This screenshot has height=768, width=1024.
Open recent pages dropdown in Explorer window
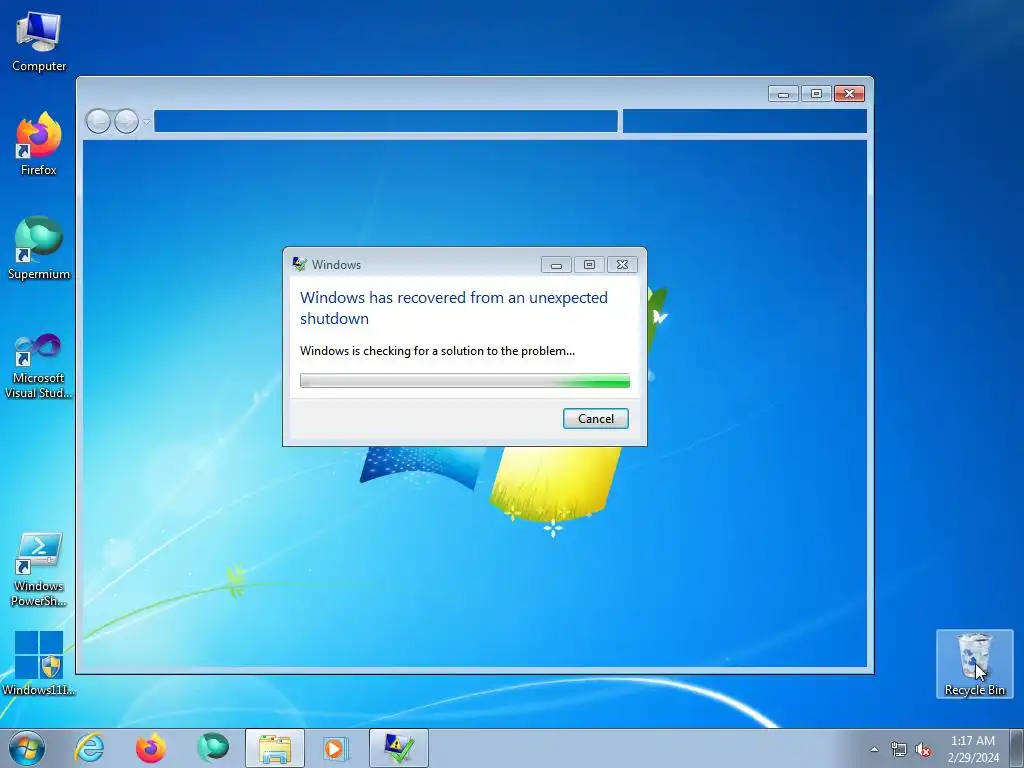coord(146,121)
